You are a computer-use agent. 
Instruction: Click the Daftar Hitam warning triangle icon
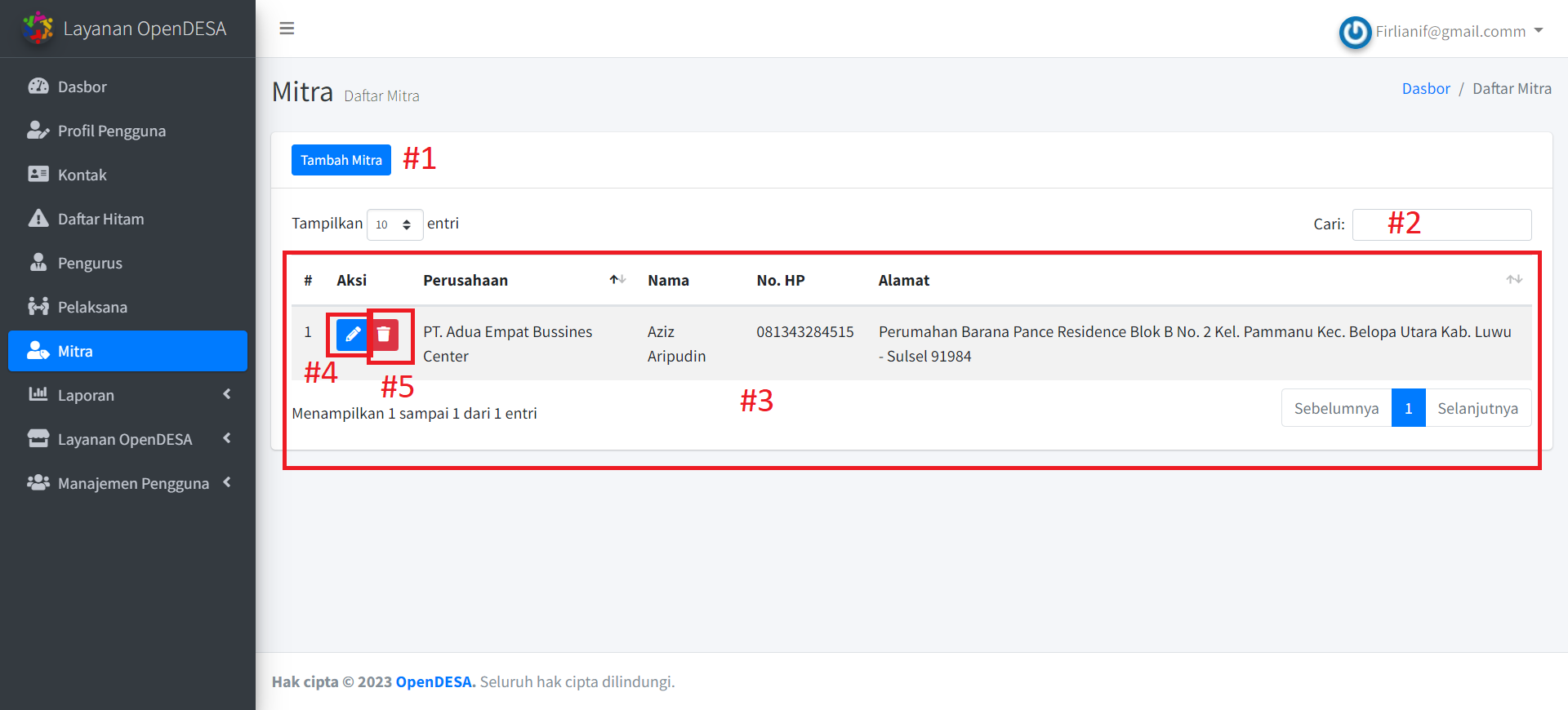[x=38, y=219]
